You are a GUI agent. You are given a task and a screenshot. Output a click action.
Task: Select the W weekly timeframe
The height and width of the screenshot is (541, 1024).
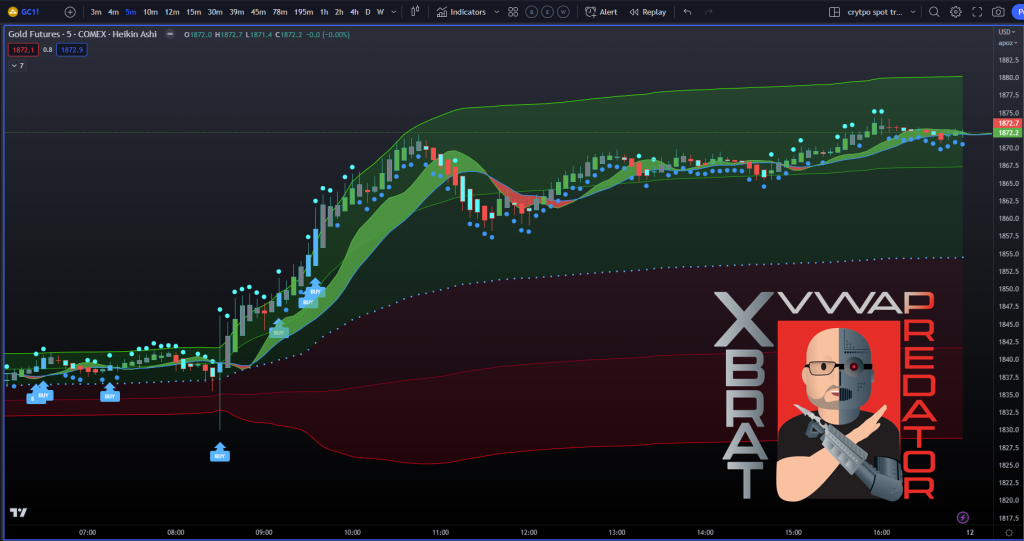point(380,12)
